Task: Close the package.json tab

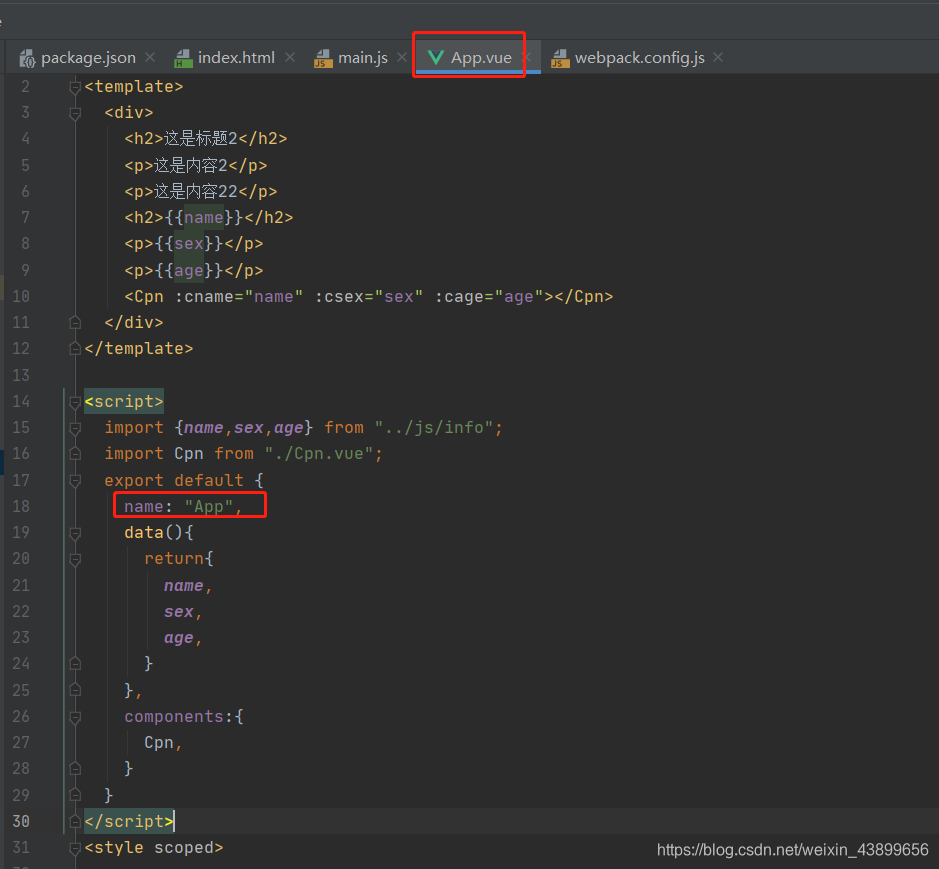Action: 150,57
